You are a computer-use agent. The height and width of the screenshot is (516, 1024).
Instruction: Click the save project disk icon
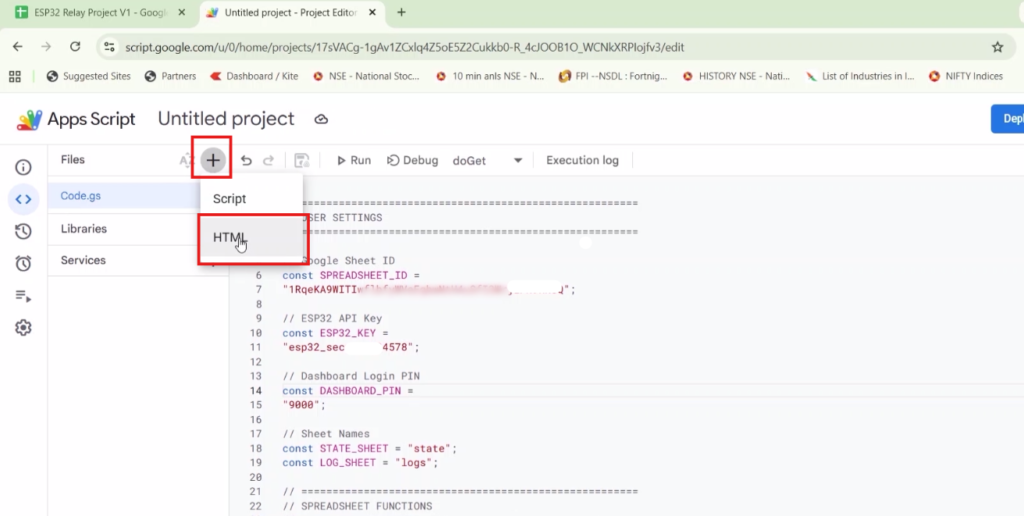tap(302, 161)
